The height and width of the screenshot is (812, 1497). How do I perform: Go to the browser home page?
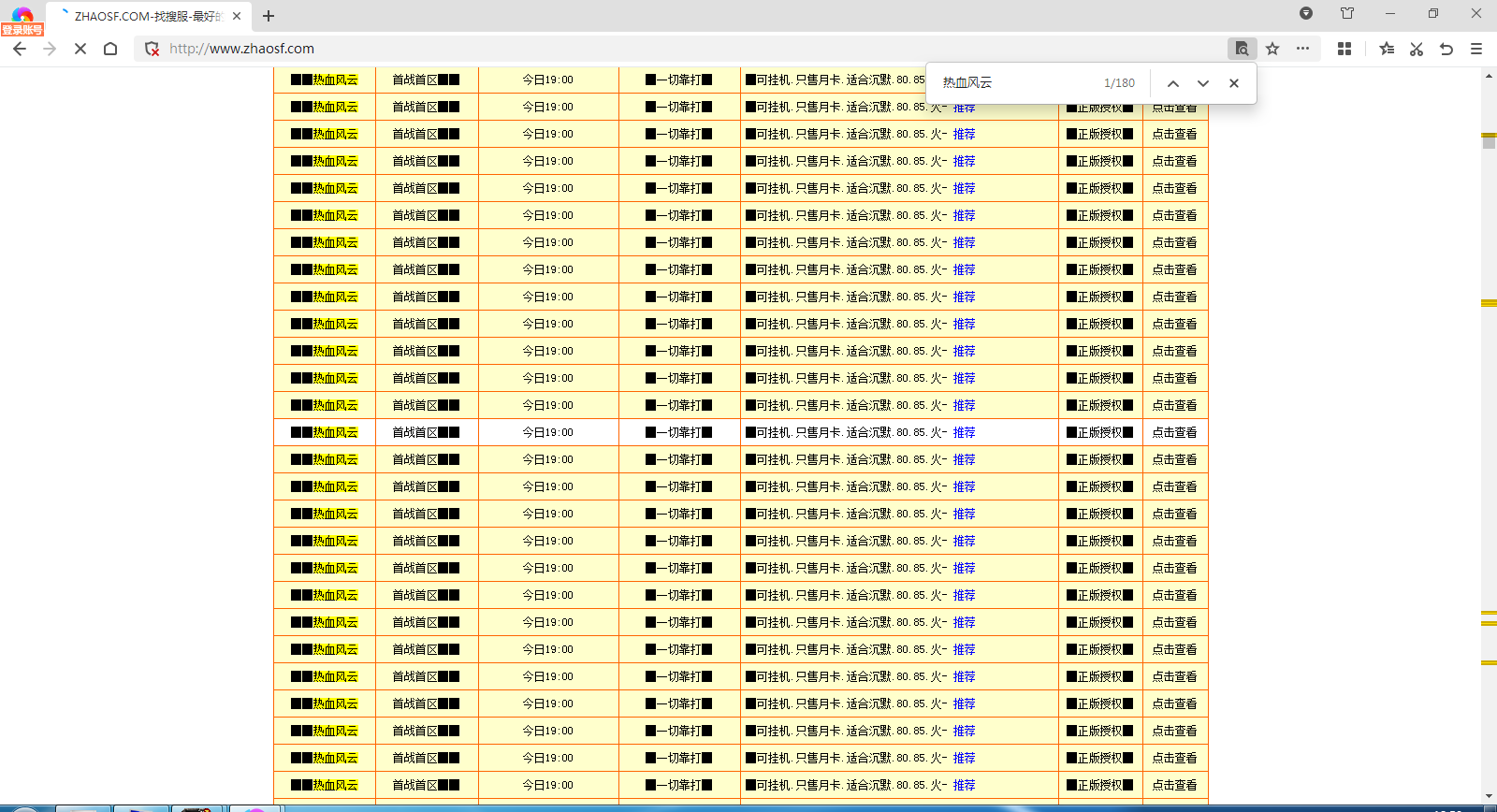tap(110, 49)
